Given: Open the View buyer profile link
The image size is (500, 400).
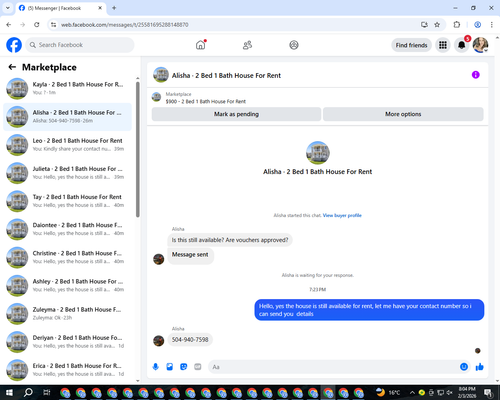Looking at the screenshot, I should (x=342, y=215).
